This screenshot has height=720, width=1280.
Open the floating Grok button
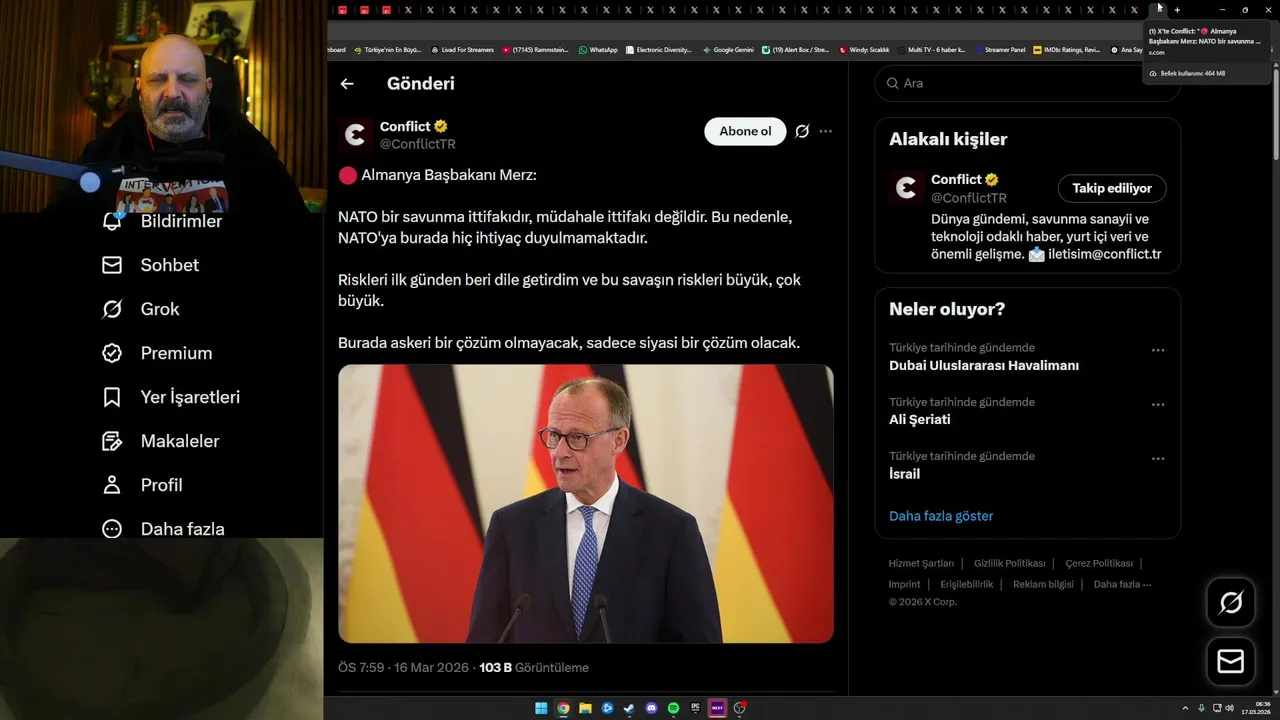pos(1230,602)
